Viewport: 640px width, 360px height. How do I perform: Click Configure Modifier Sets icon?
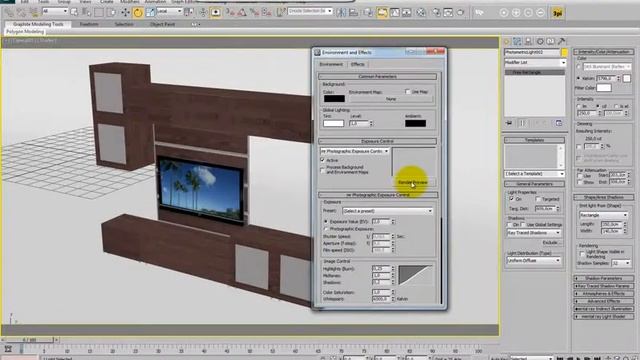pos(559,123)
